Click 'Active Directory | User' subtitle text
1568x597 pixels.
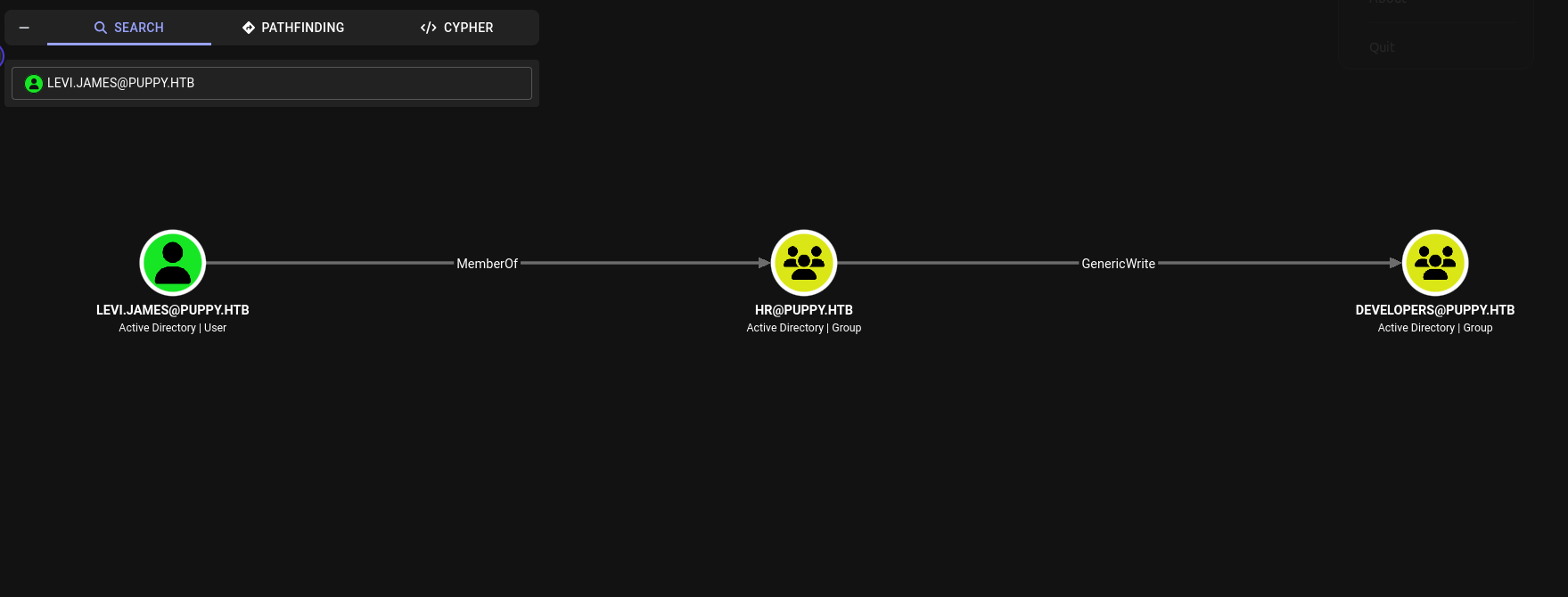click(173, 328)
